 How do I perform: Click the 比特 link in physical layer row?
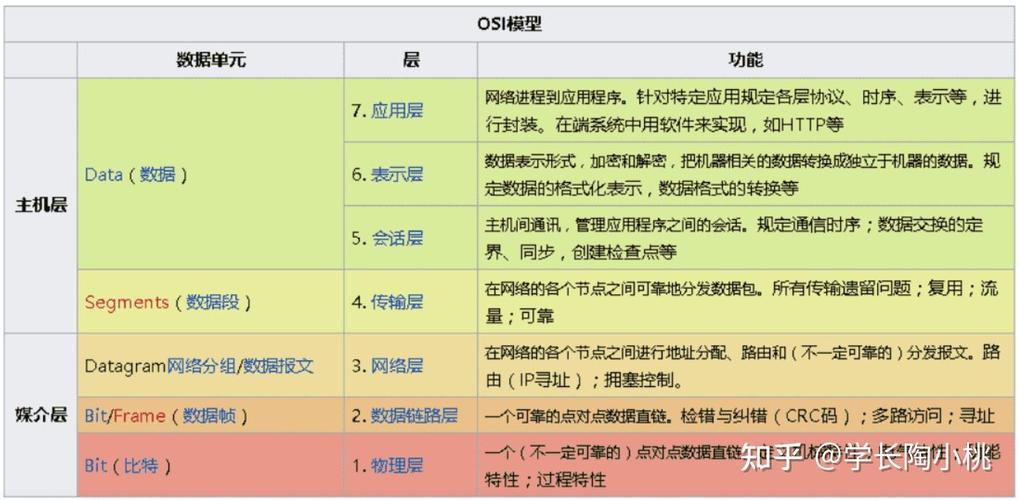tap(141, 466)
